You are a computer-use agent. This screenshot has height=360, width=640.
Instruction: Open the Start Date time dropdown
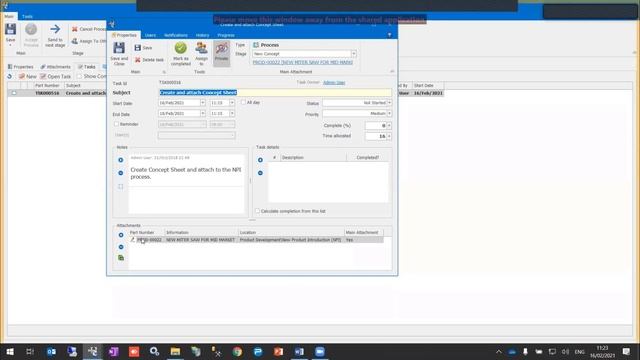pyautogui.click(x=232, y=103)
